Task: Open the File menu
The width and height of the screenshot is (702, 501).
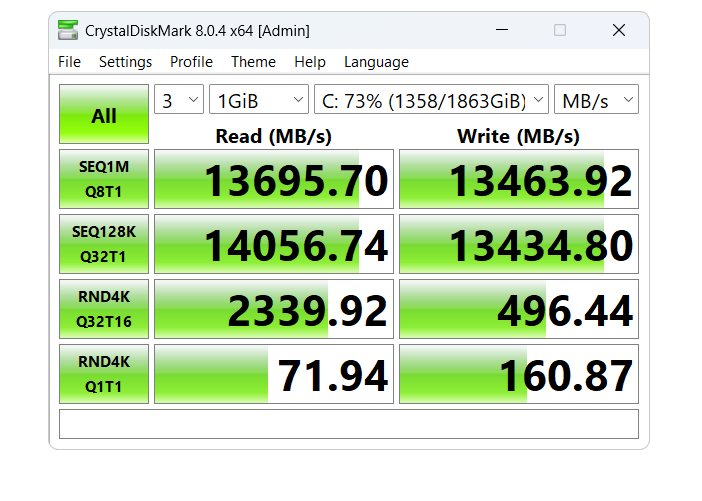Action: click(69, 62)
